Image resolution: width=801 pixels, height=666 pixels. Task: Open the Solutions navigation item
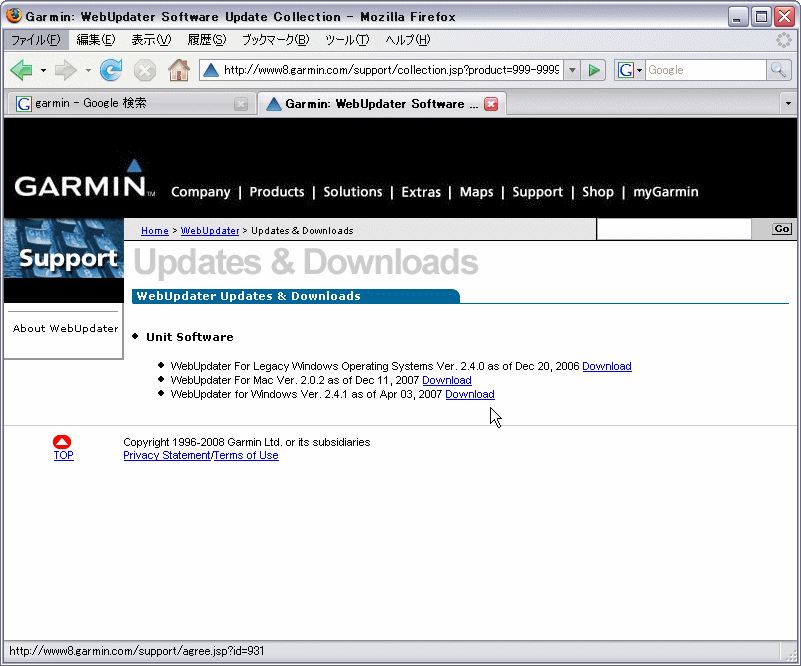point(353,192)
